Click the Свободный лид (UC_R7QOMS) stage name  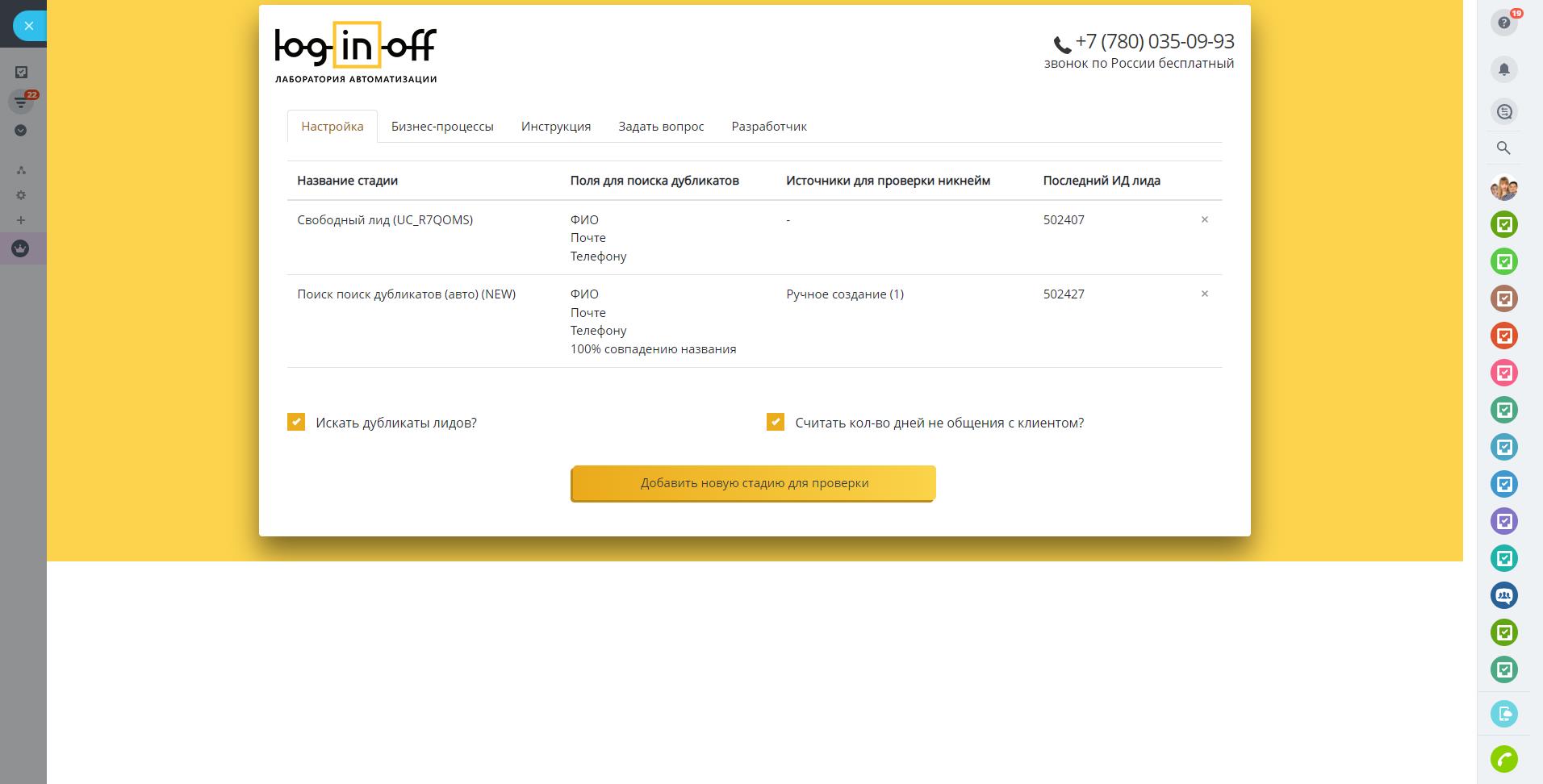(x=385, y=220)
